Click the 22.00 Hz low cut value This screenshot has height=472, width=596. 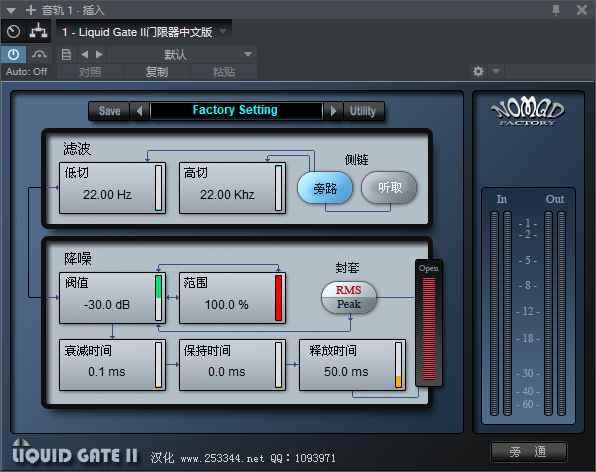coord(107,195)
